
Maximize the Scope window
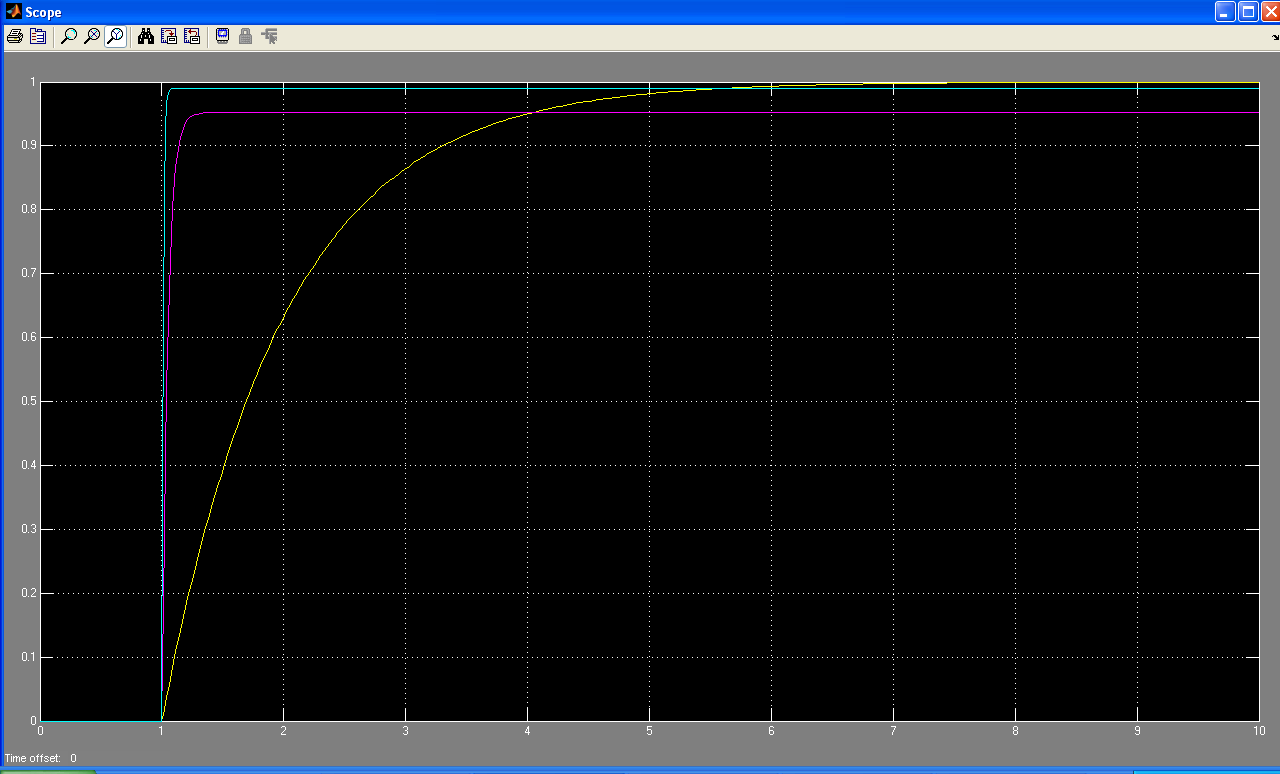[1248, 12]
